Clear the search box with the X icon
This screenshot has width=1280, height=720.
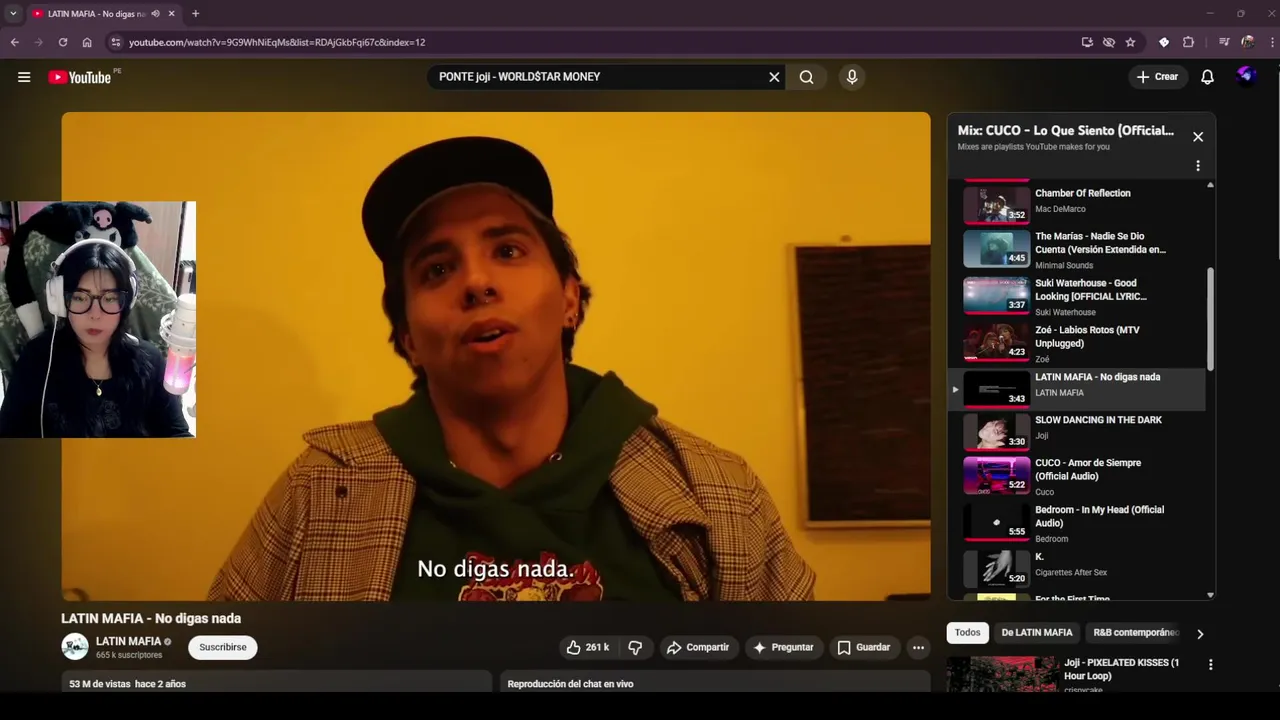774,77
